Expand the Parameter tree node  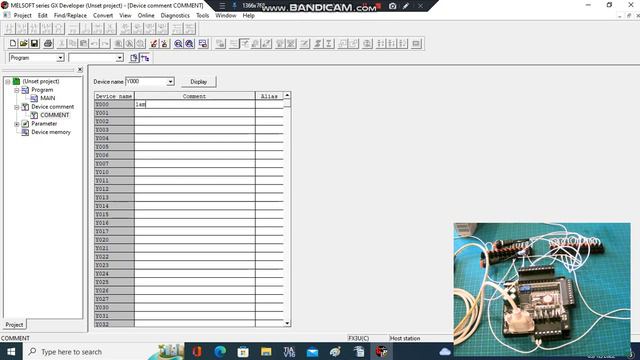click(17, 124)
